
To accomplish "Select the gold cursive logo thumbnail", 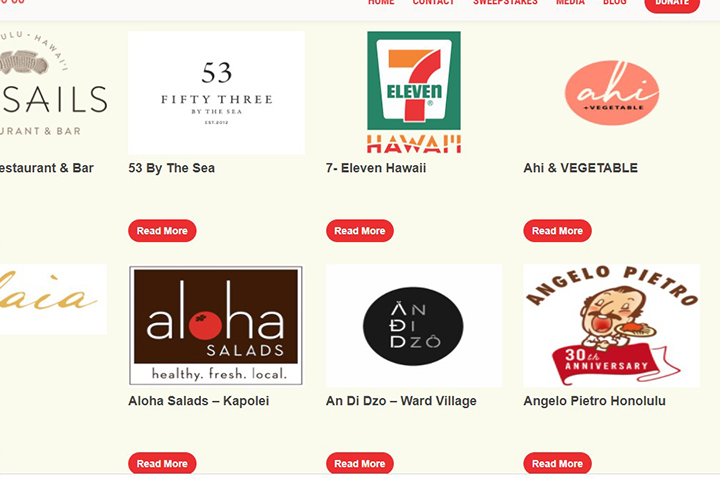I will pos(53,299).
